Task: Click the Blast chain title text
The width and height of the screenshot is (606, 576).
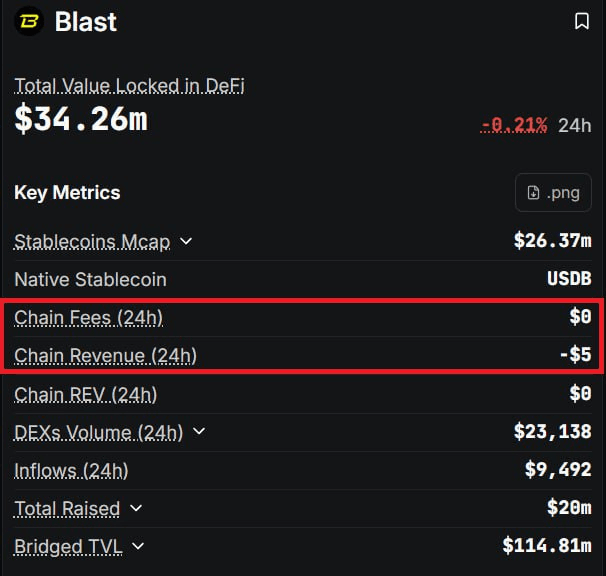Action: [x=85, y=21]
